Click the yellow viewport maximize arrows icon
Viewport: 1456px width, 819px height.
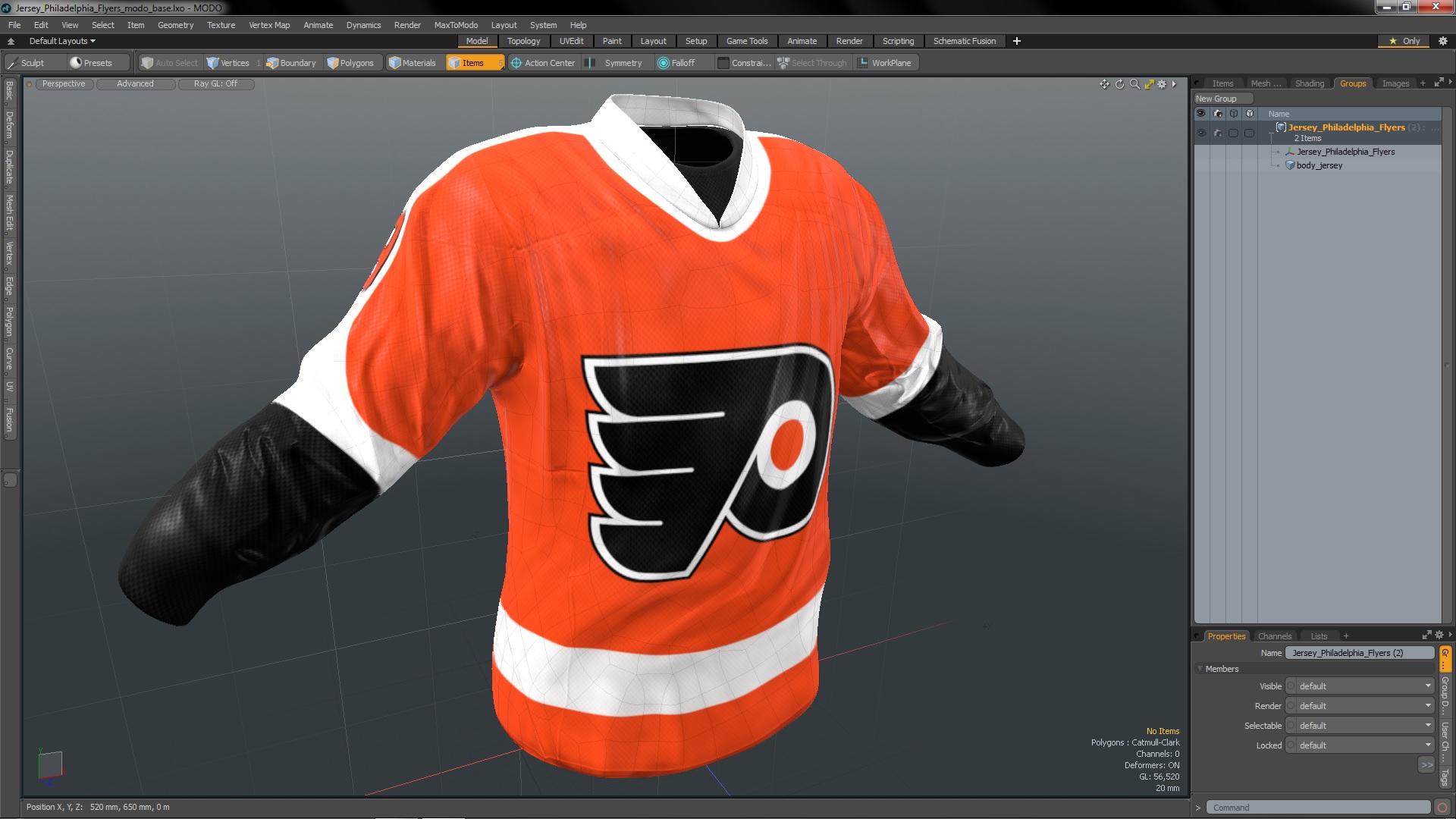(x=1150, y=84)
